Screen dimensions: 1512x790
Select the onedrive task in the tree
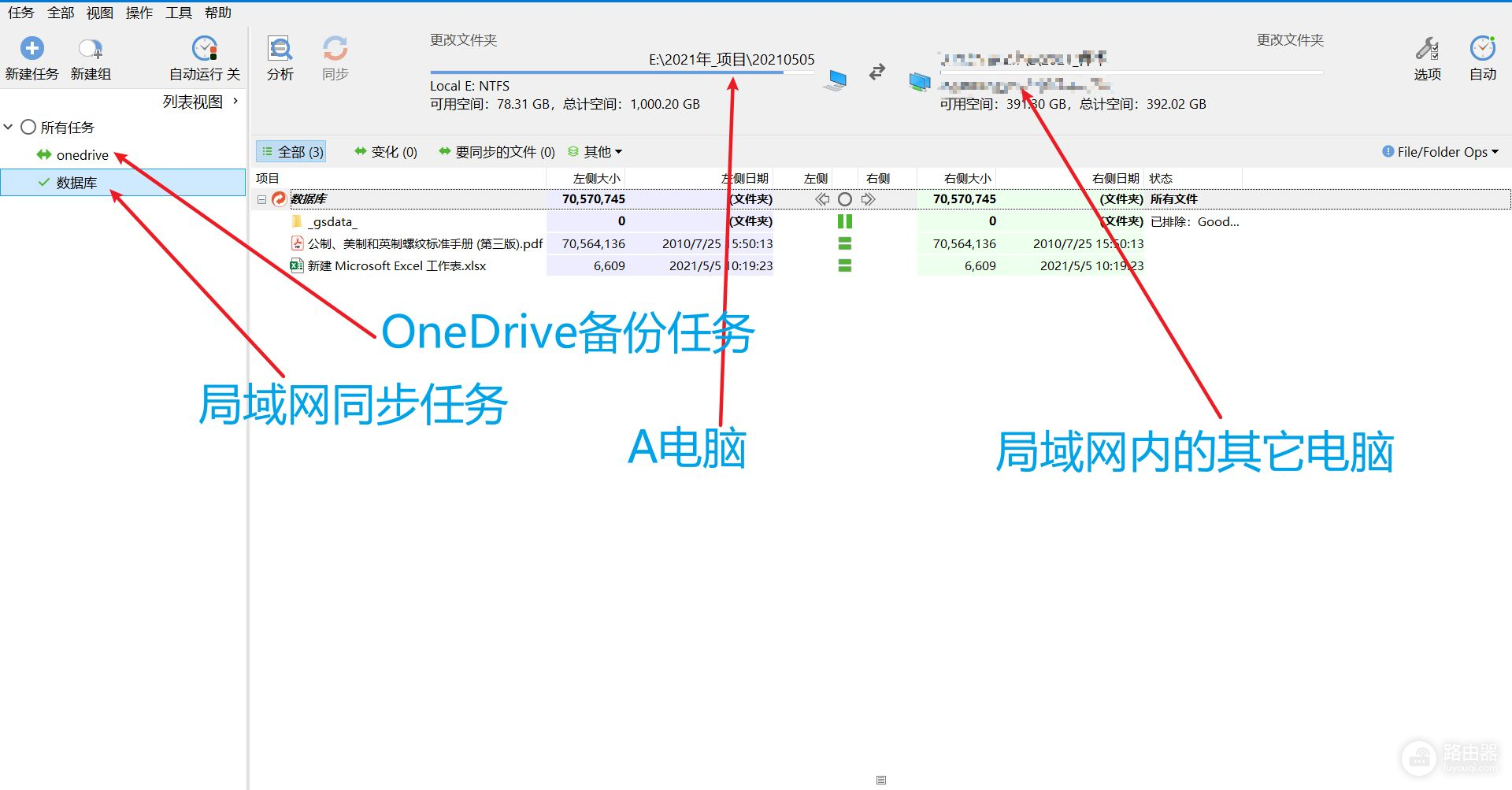[x=82, y=155]
